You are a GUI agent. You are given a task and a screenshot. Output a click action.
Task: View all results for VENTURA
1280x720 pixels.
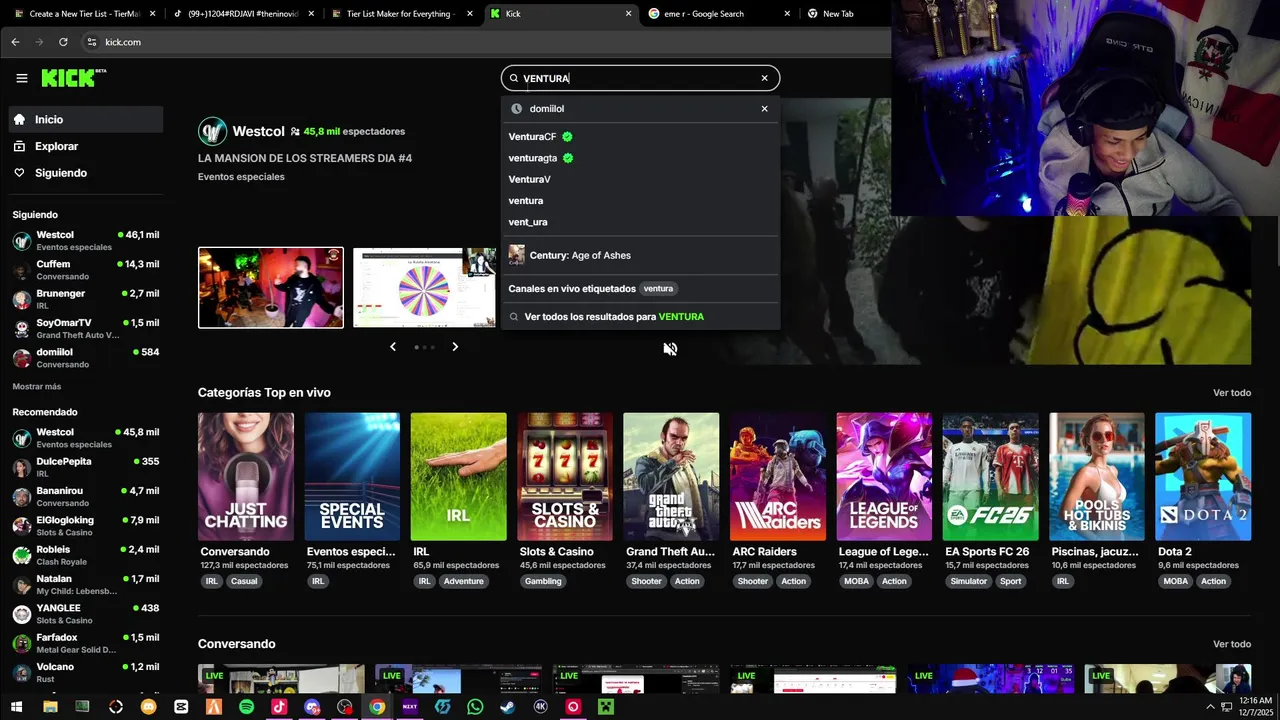(x=640, y=316)
